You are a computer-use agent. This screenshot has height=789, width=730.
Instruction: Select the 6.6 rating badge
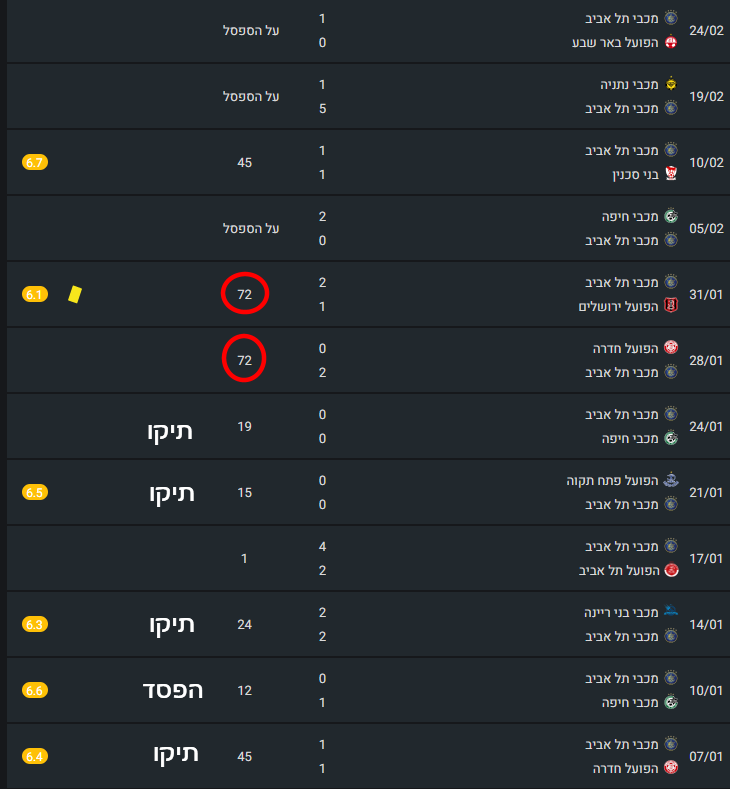pyautogui.click(x=35, y=690)
